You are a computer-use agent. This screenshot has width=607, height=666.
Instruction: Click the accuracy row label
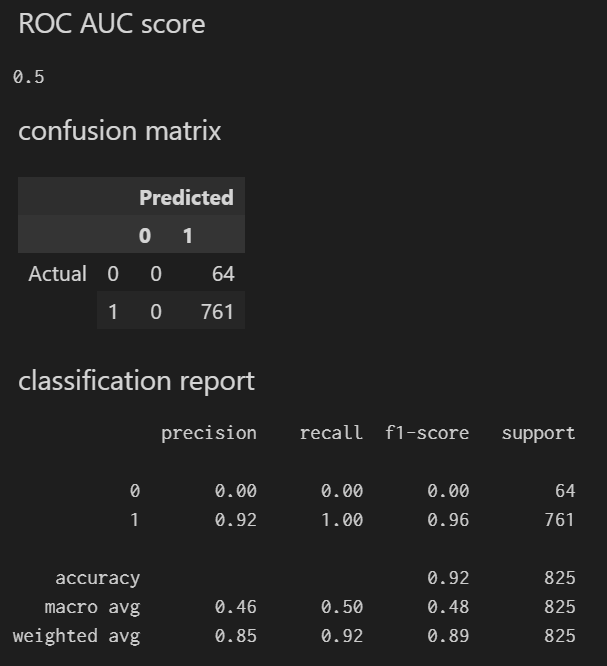tap(97, 578)
